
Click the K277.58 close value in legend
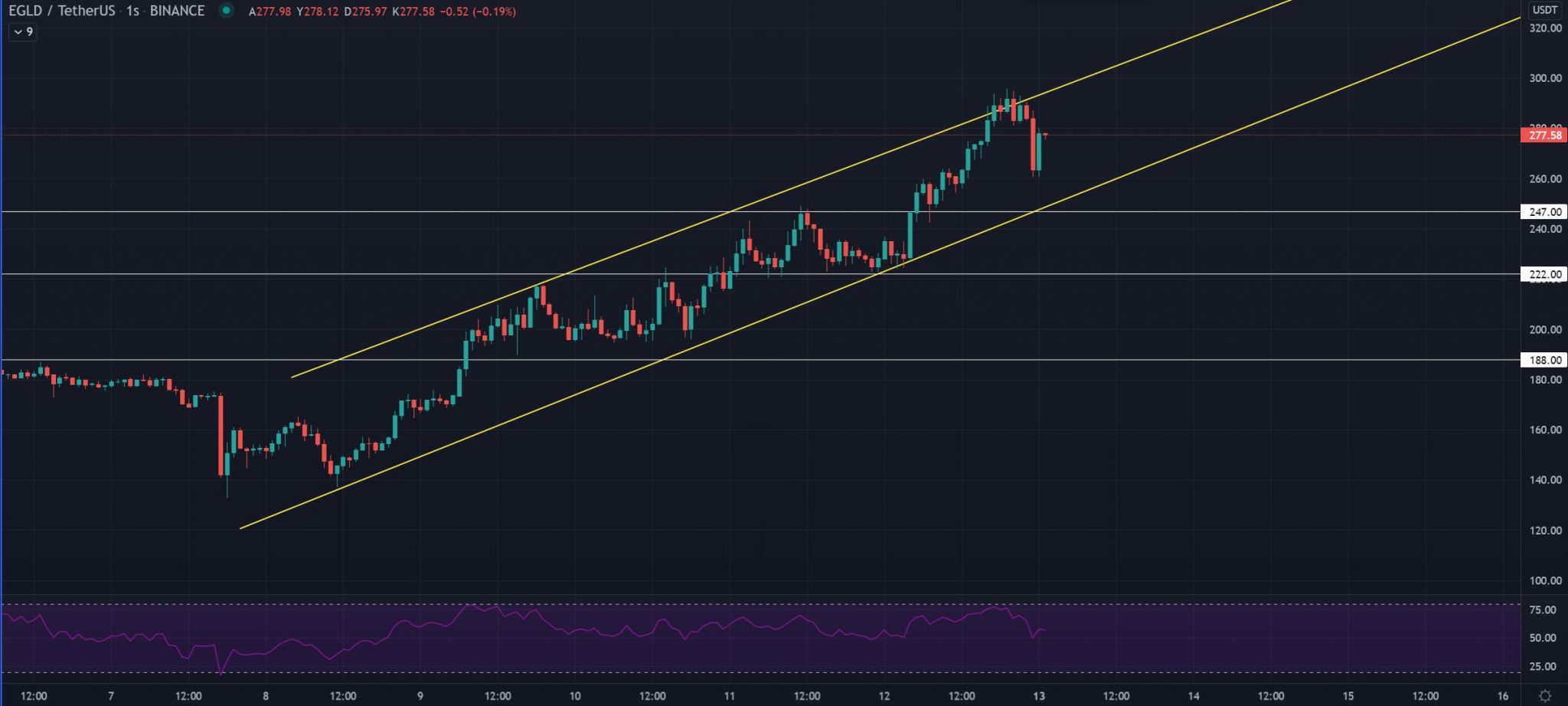pos(413,11)
